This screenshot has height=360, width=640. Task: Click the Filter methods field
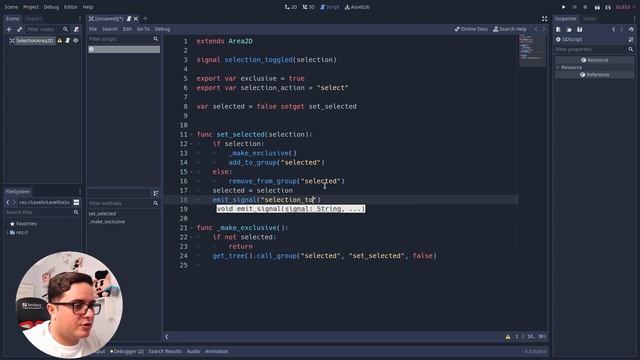(x=124, y=203)
